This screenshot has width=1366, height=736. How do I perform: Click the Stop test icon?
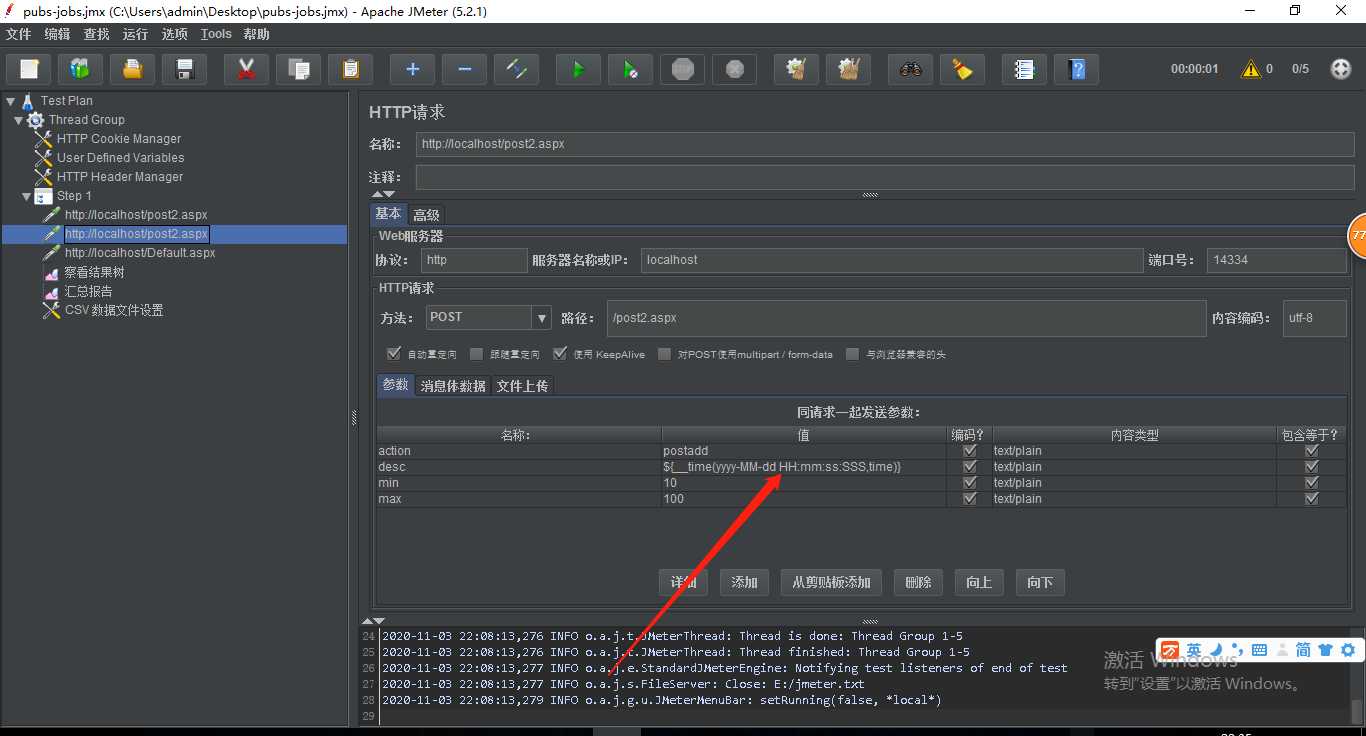(682, 69)
